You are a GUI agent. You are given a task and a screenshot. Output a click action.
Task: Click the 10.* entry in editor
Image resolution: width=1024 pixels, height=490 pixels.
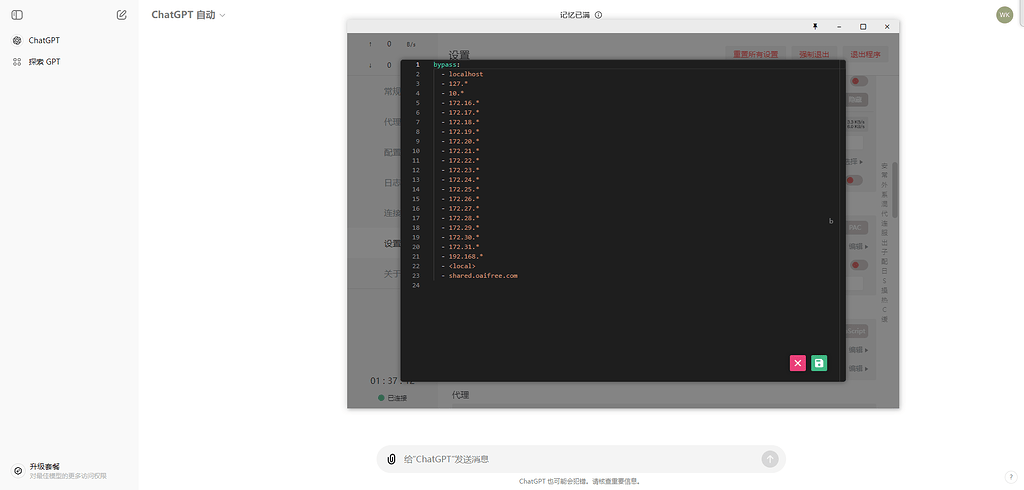pos(456,93)
